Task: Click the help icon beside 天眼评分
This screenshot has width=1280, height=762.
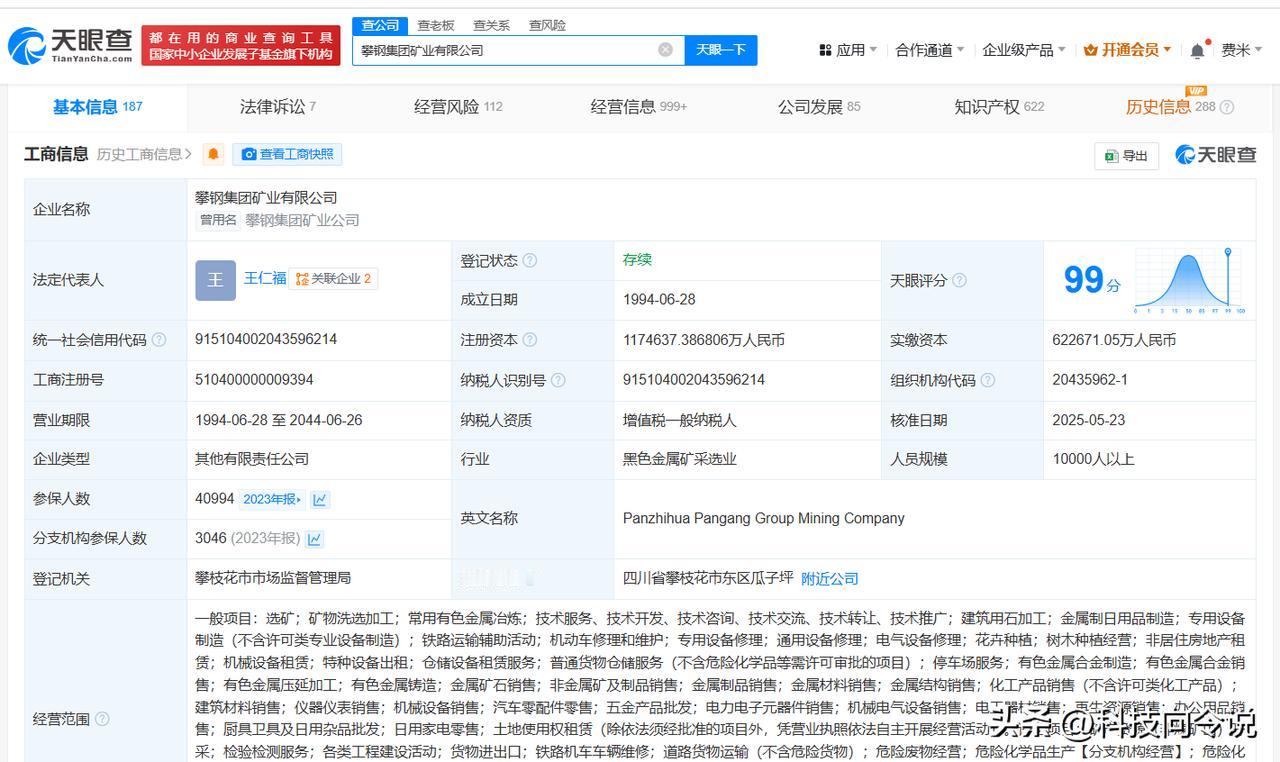Action: click(x=959, y=281)
